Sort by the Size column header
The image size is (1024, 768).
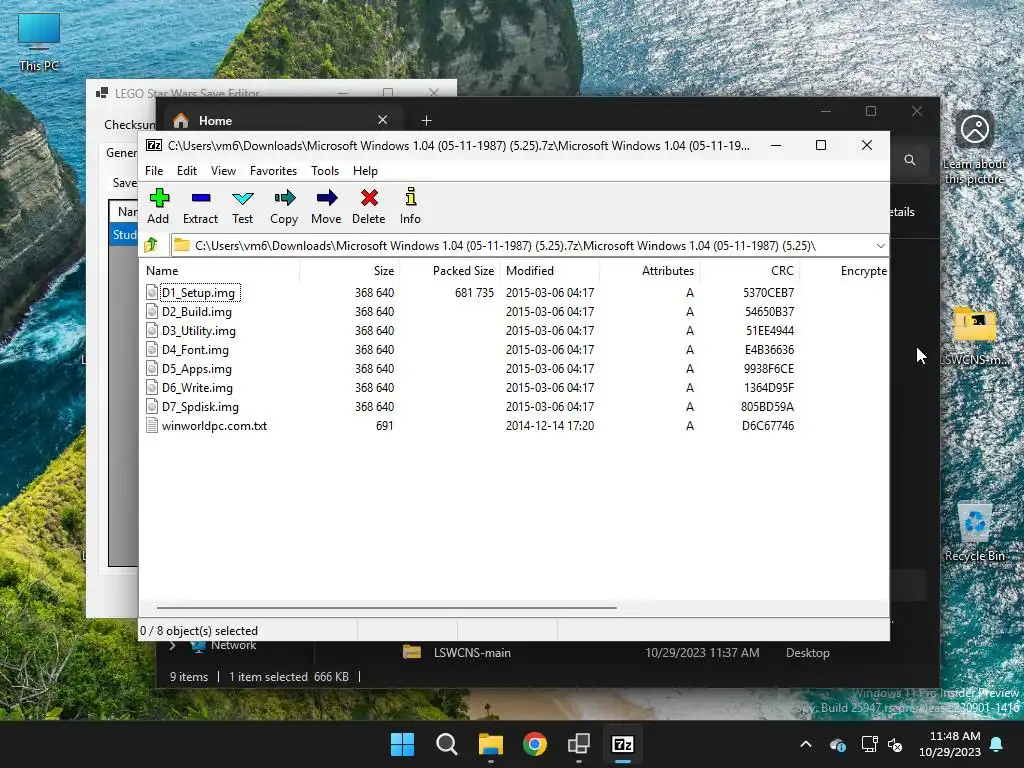[349, 270]
